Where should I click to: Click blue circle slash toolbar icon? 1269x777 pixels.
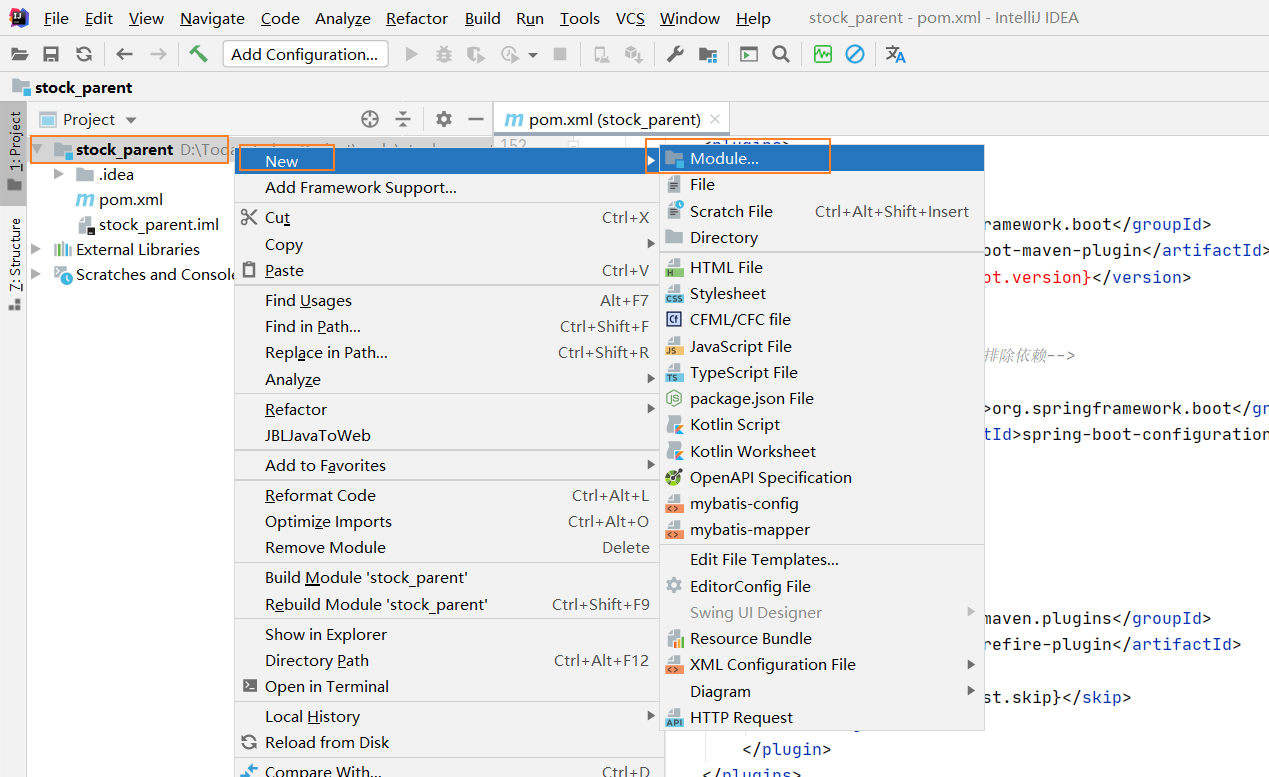855,54
